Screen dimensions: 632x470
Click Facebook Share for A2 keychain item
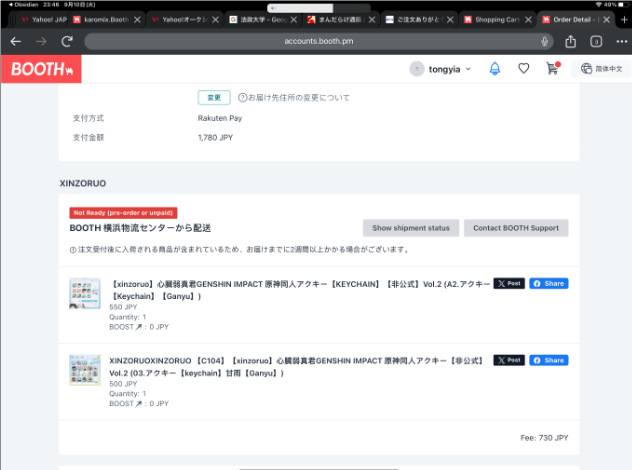click(x=549, y=284)
